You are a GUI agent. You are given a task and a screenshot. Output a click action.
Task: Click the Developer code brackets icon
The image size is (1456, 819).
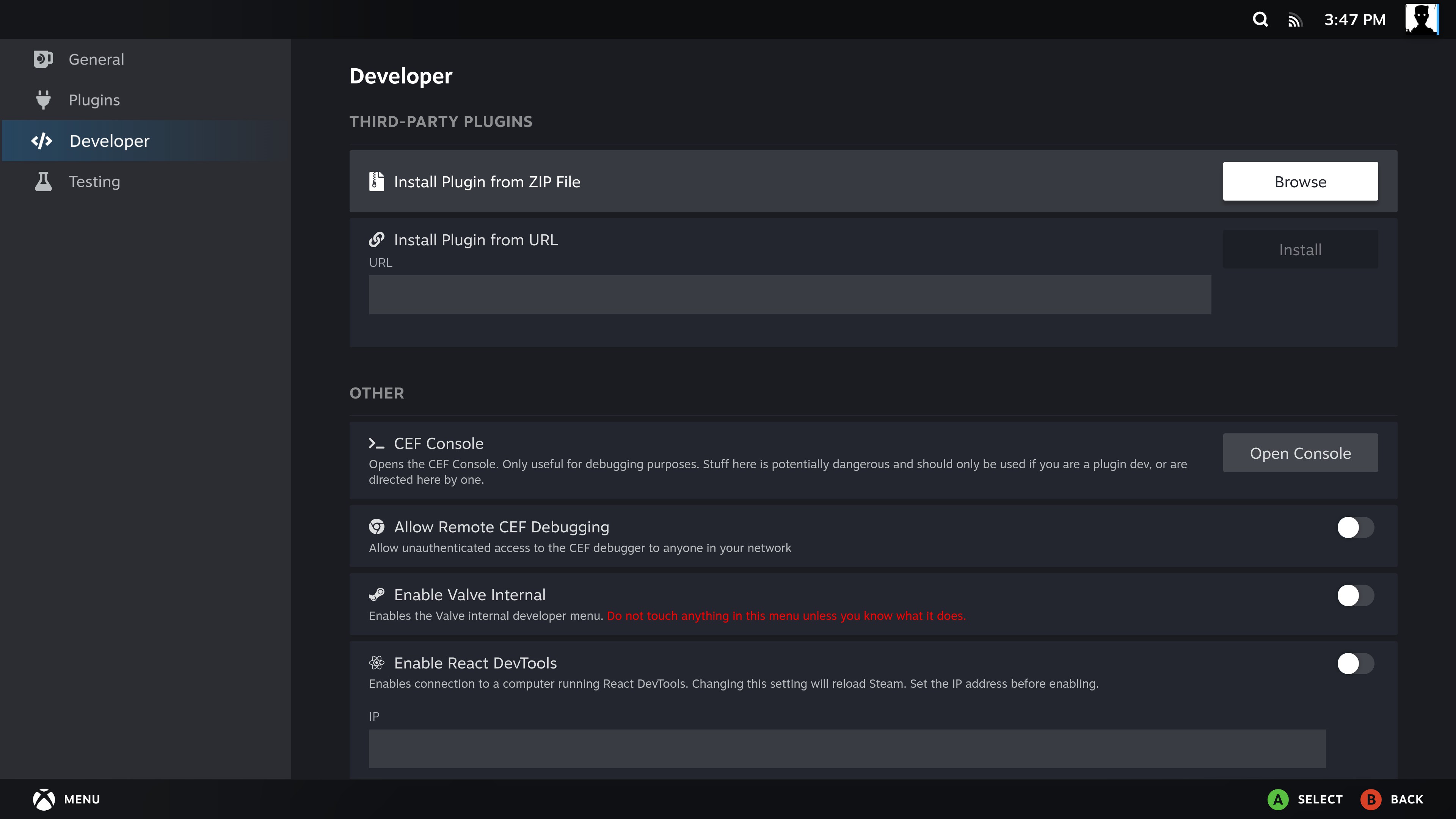(42, 141)
